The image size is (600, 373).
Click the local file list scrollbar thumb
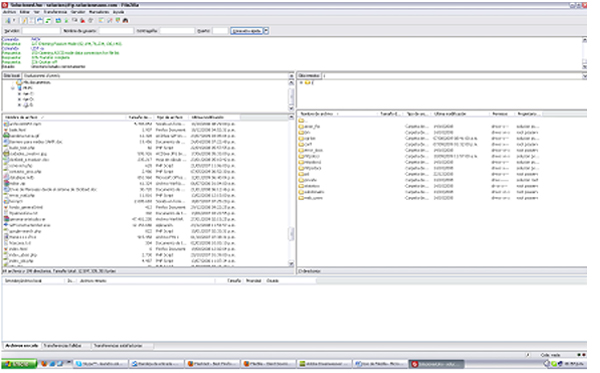coord(291,234)
